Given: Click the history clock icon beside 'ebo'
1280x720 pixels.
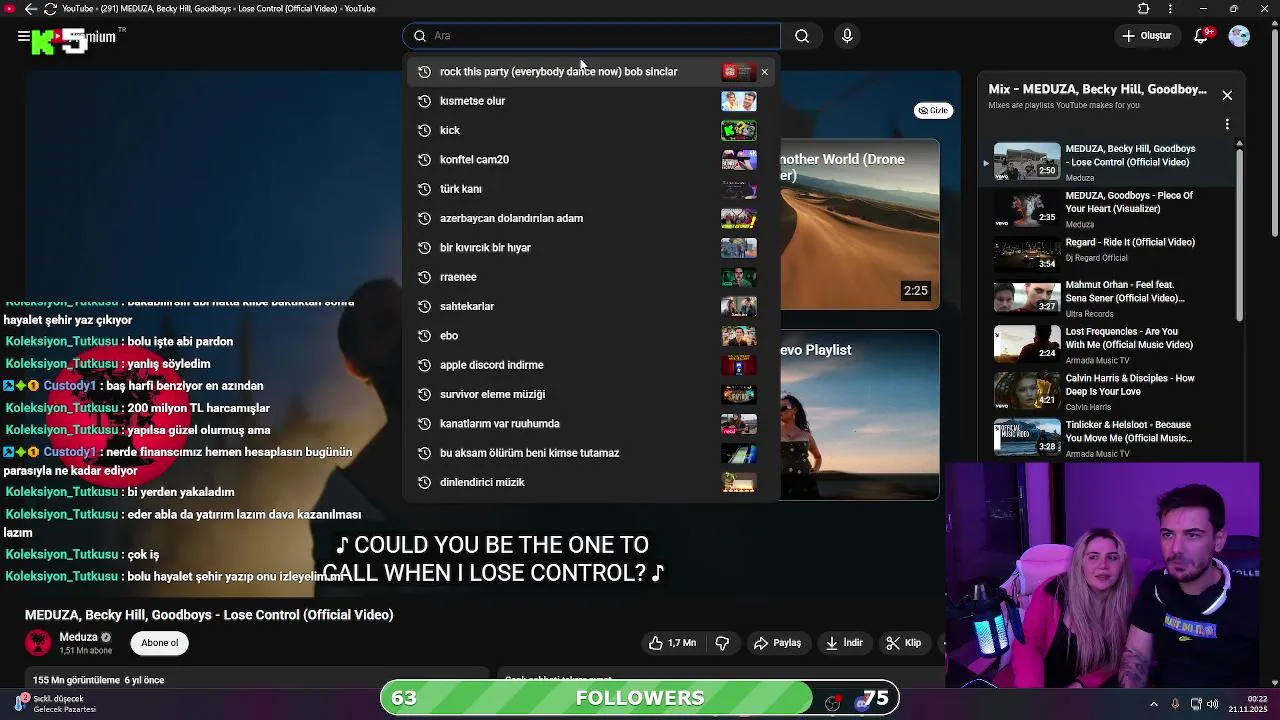Looking at the screenshot, I should click(424, 336).
